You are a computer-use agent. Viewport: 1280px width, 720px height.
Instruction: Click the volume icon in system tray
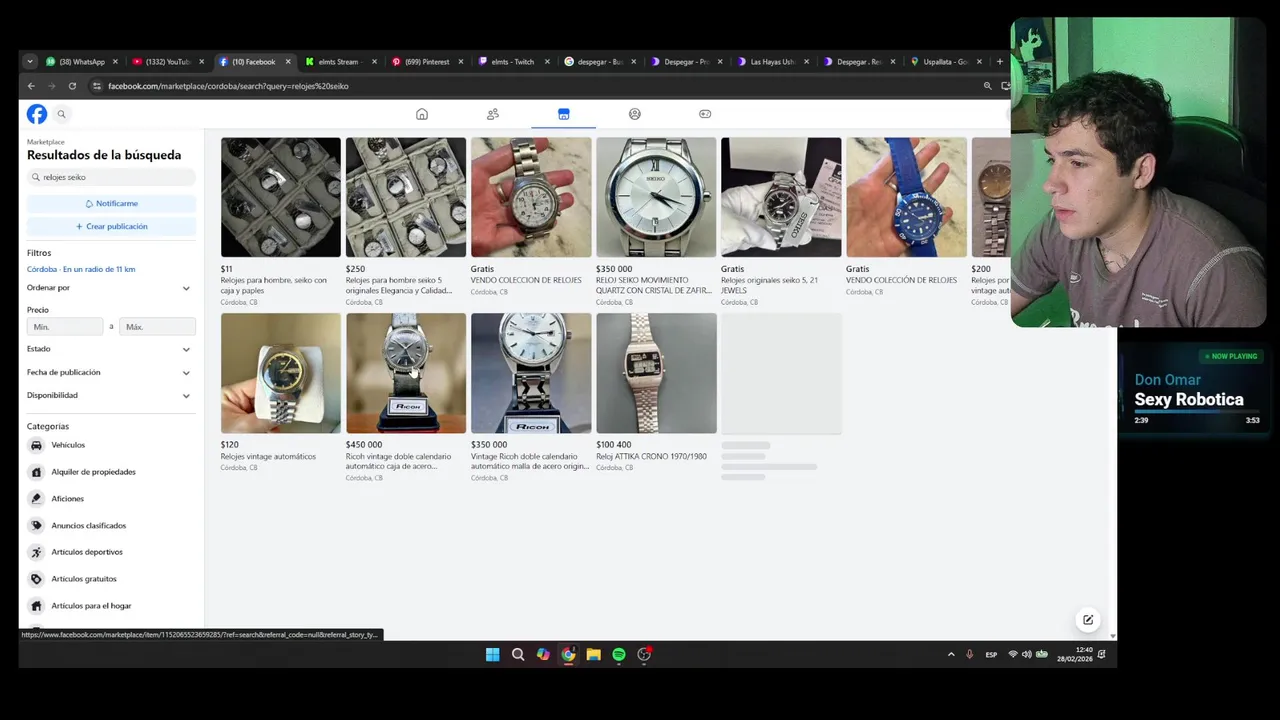pyautogui.click(x=1027, y=655)
